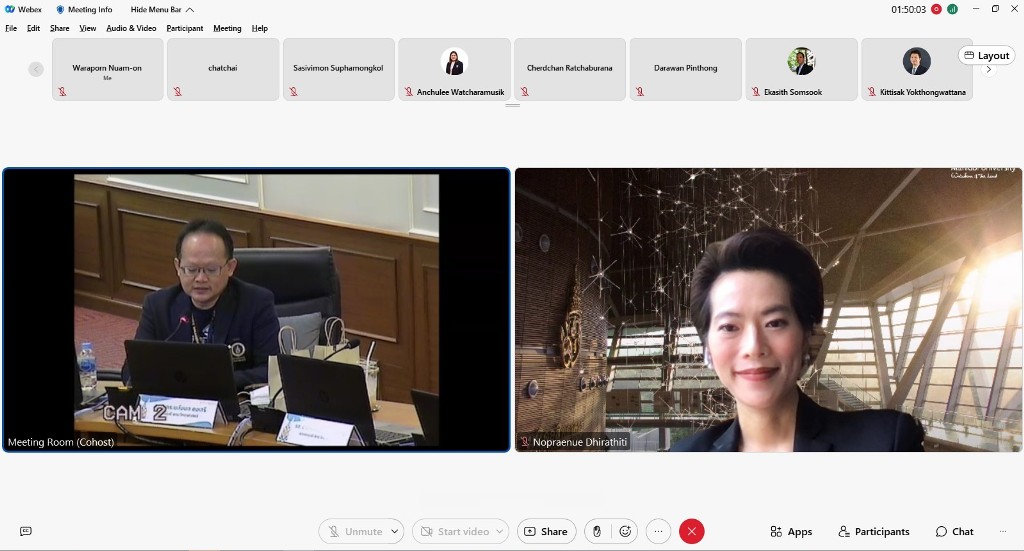This screenshot has width=1024, height=551.
Task: Open the Audio & Video menu
Action: 131,28
